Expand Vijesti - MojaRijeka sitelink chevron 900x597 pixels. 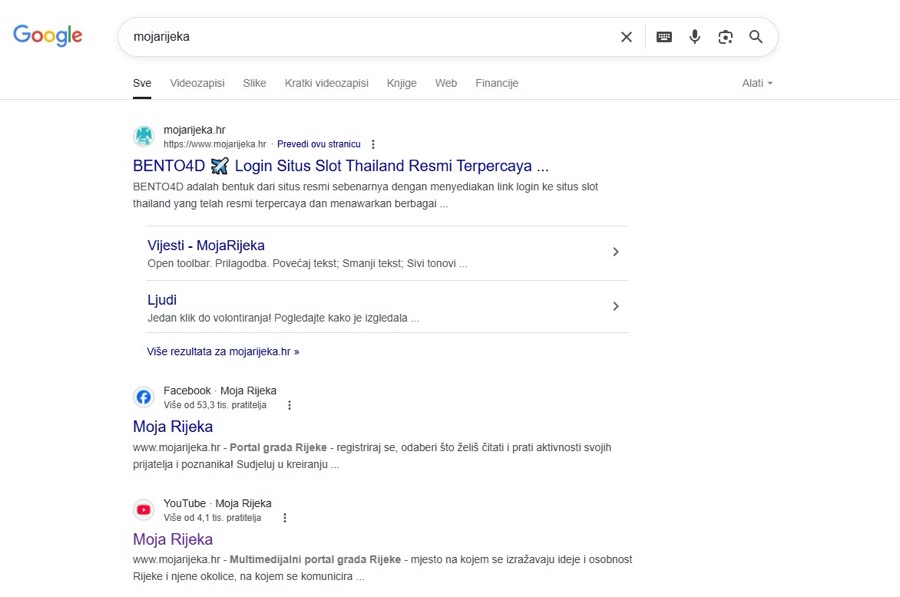pyautogui.click(x=616, y=252)
